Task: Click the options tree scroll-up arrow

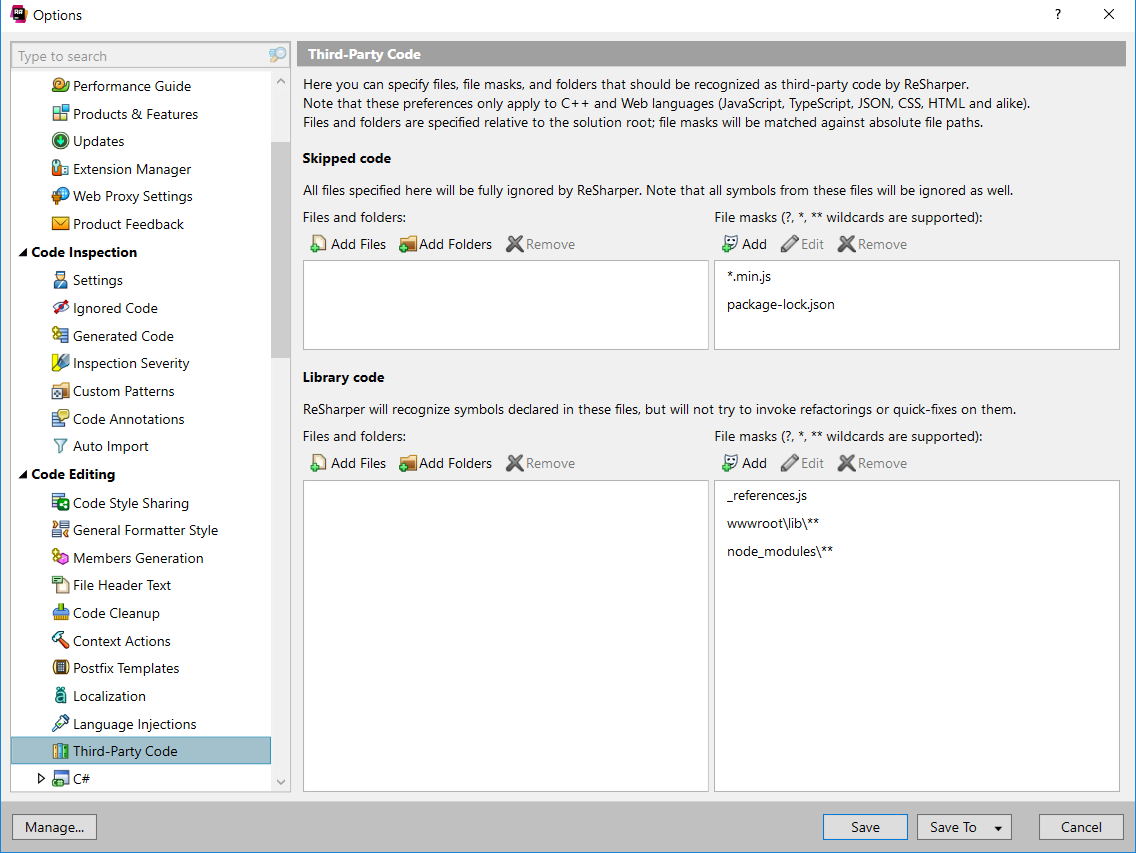Action: tap(280, 82)
